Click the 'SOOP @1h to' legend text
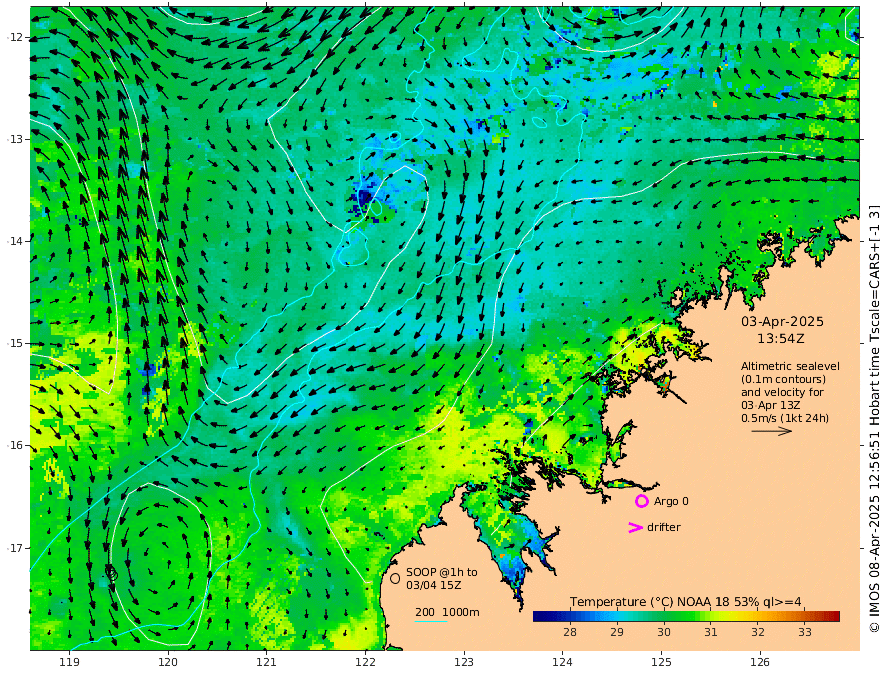Screen dimensions: 880x680 [442, 572]
